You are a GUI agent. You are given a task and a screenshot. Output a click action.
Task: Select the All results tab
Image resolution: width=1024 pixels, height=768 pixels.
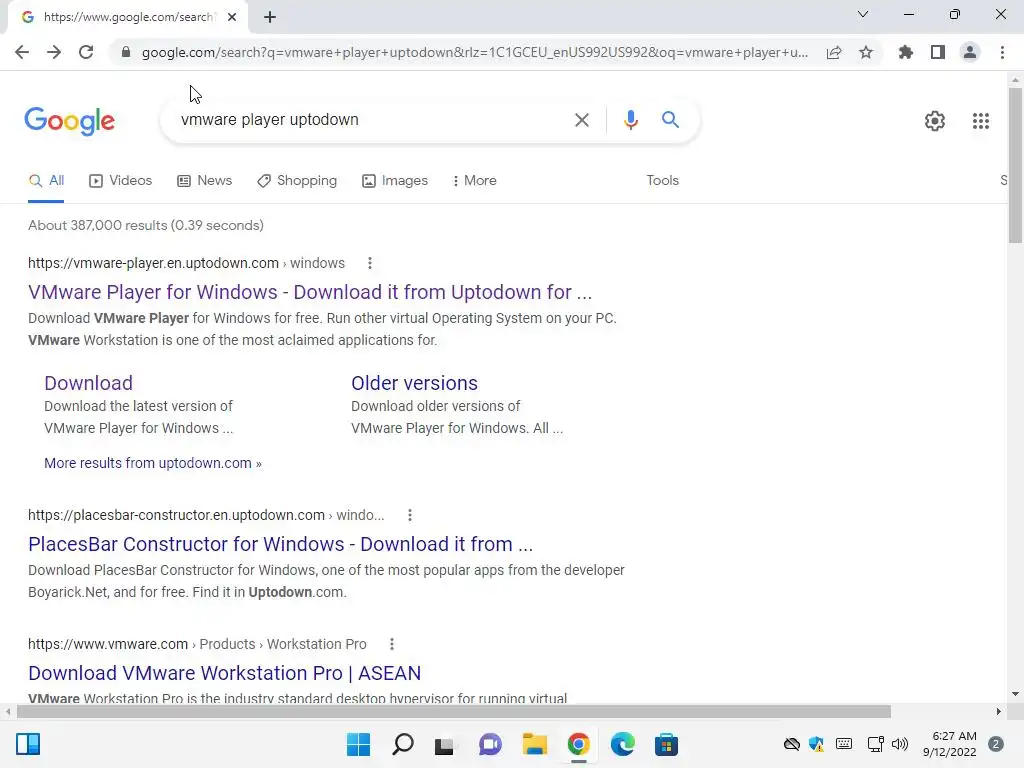pos(46,181)
